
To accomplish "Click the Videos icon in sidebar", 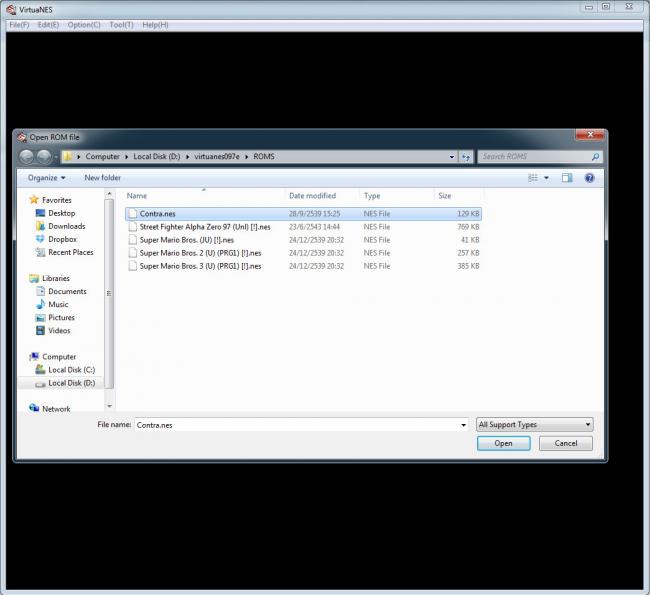I will 40,330.
